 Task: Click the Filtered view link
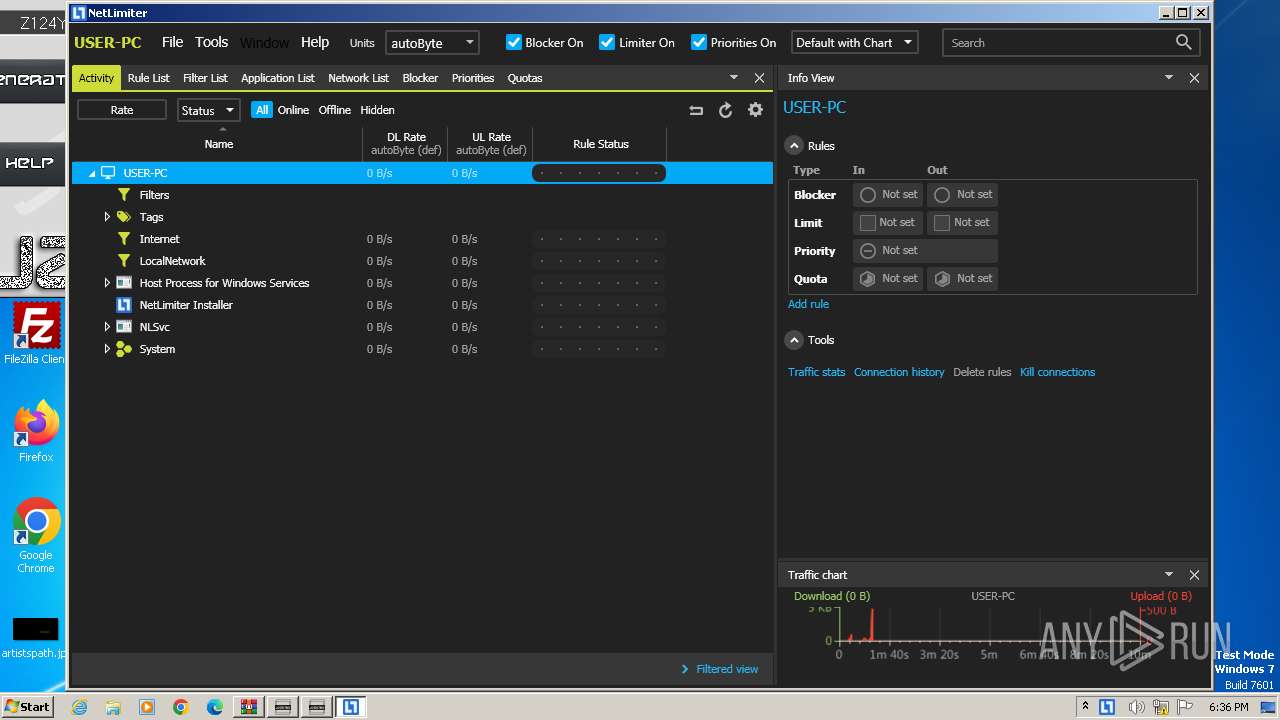tap(727, 669)
